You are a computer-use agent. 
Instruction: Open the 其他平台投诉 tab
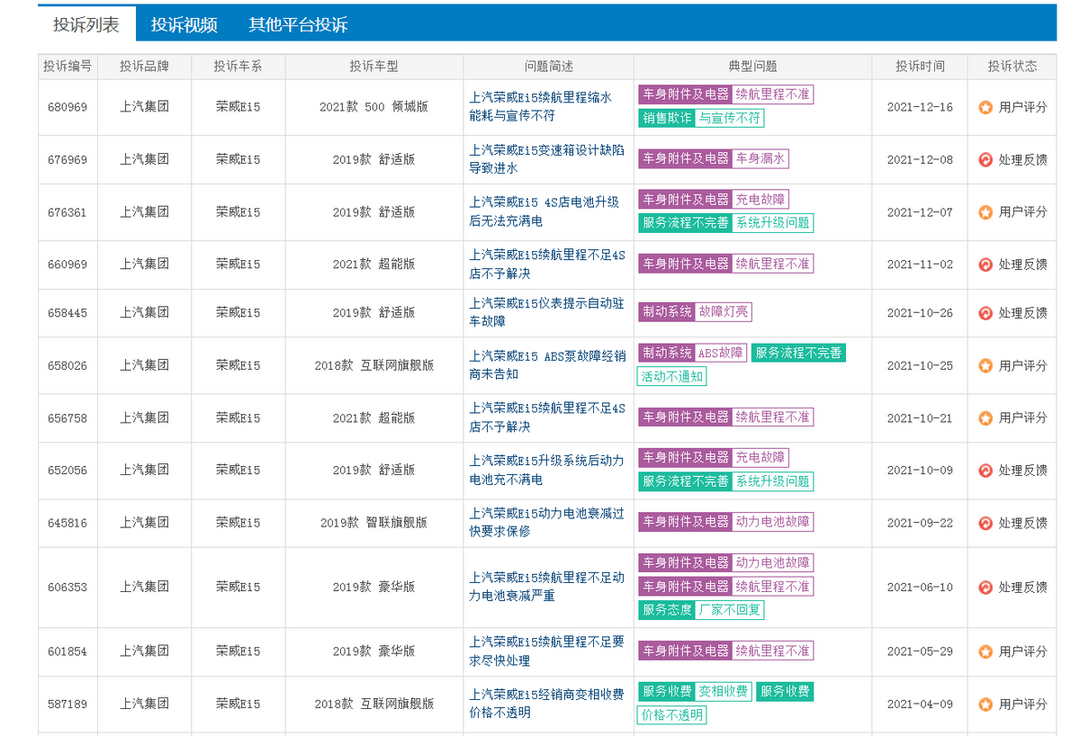298,25
